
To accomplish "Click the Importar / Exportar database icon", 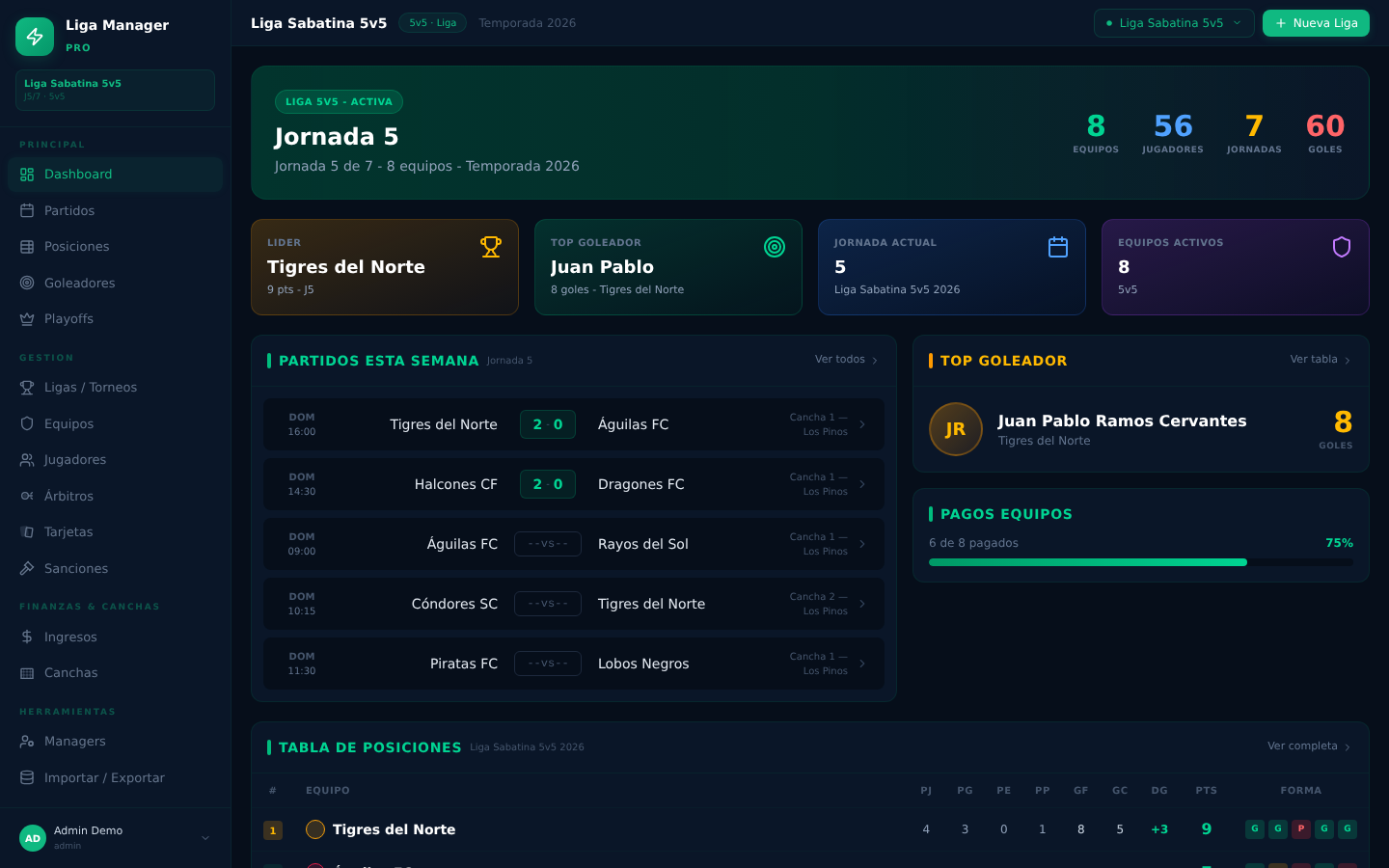I will click(x=27, y=777).
